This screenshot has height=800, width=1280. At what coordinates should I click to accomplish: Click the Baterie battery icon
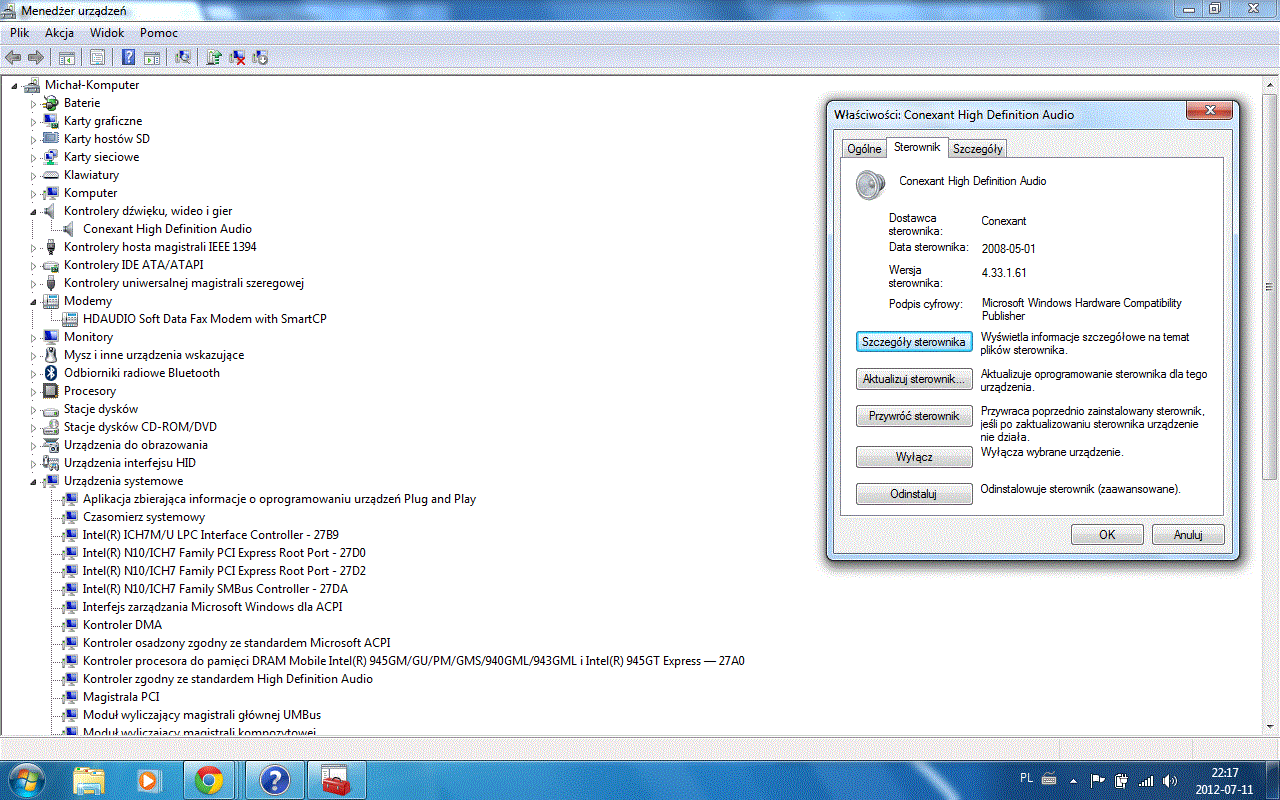click(x=51, y=103)
